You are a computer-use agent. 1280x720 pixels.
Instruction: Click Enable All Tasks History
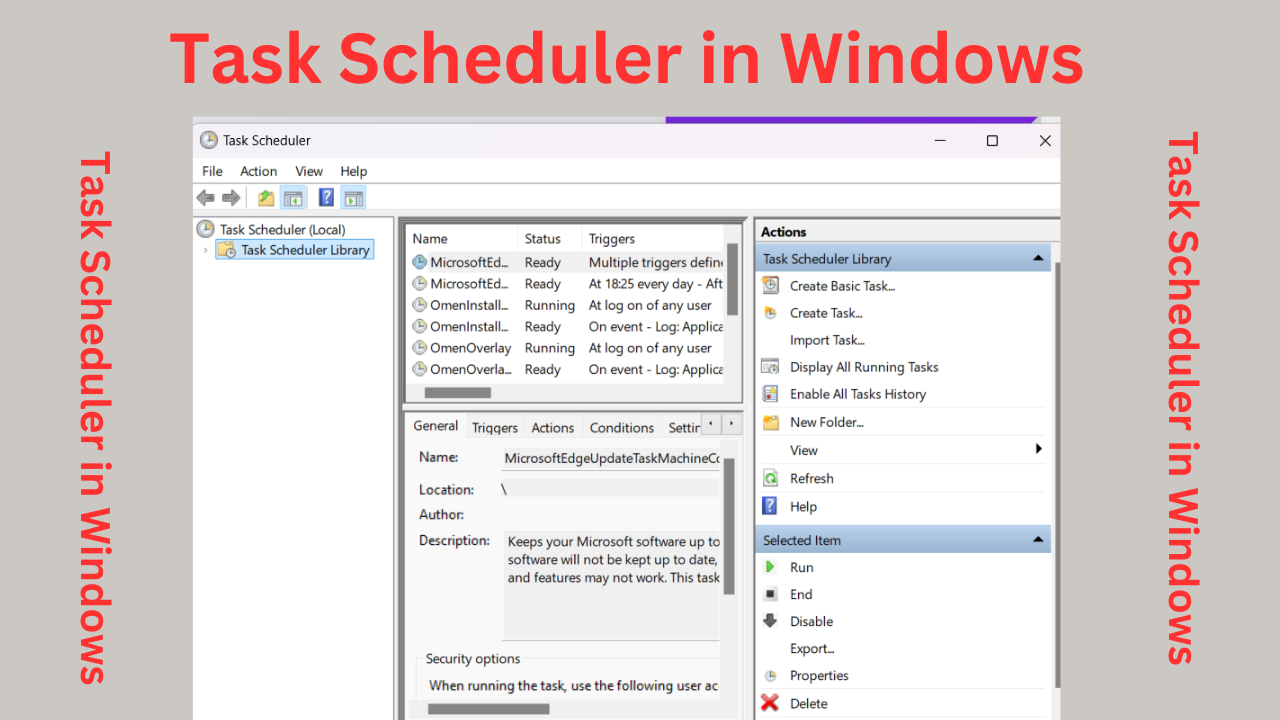point(857,394)
